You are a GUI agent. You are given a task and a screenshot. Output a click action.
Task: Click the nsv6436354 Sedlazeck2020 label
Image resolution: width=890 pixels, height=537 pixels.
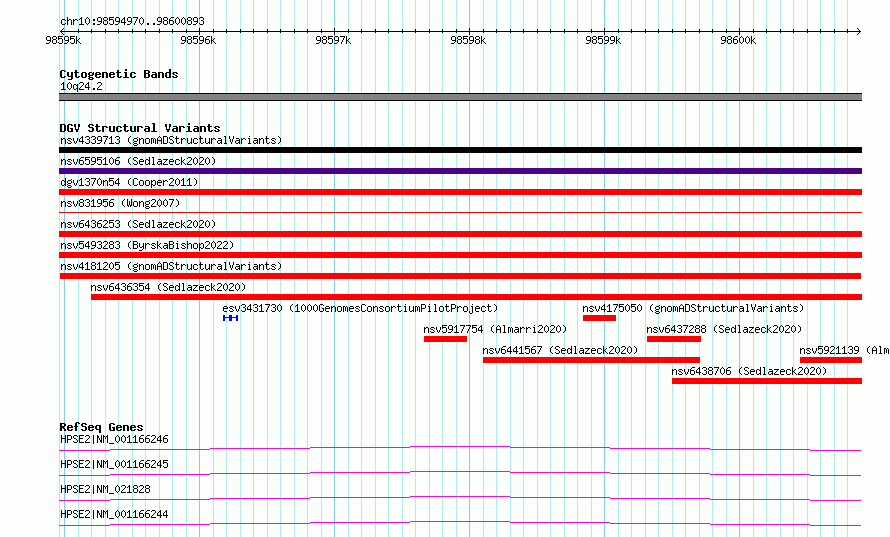(x=168, y=287)
